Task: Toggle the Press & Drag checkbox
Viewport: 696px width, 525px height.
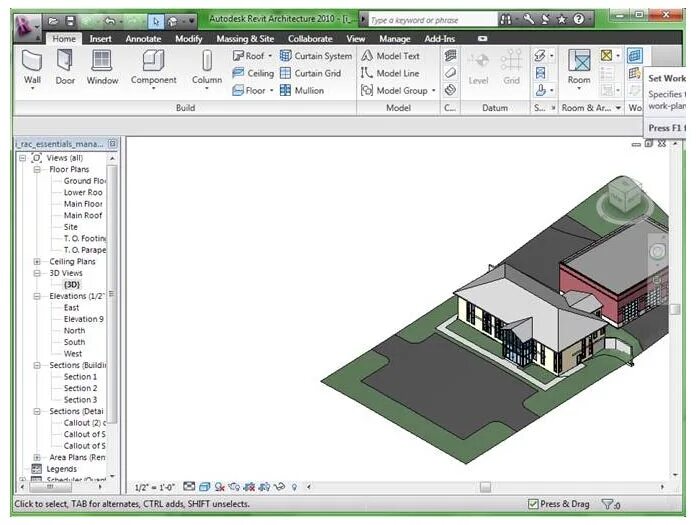Action: click(533, 504)
